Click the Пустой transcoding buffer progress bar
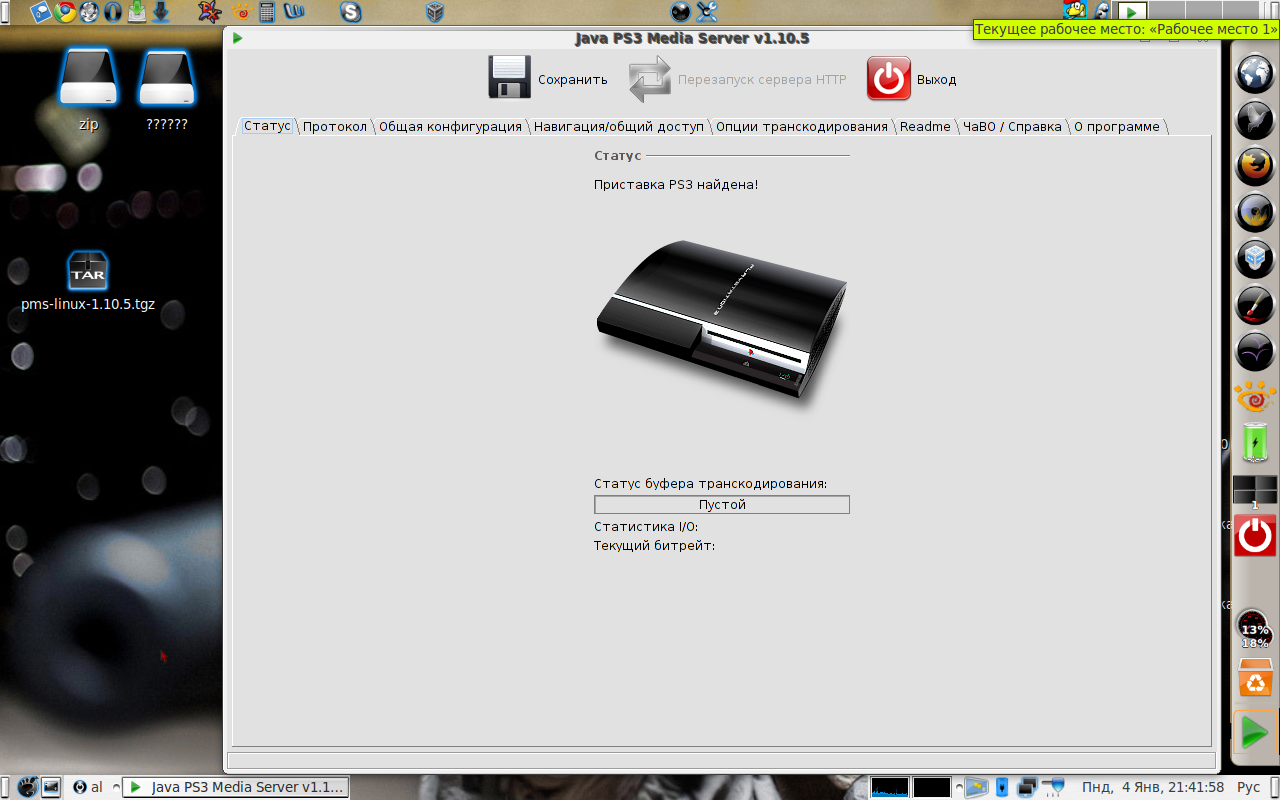Screen dimensions: 1280x800 pos(721,505)
